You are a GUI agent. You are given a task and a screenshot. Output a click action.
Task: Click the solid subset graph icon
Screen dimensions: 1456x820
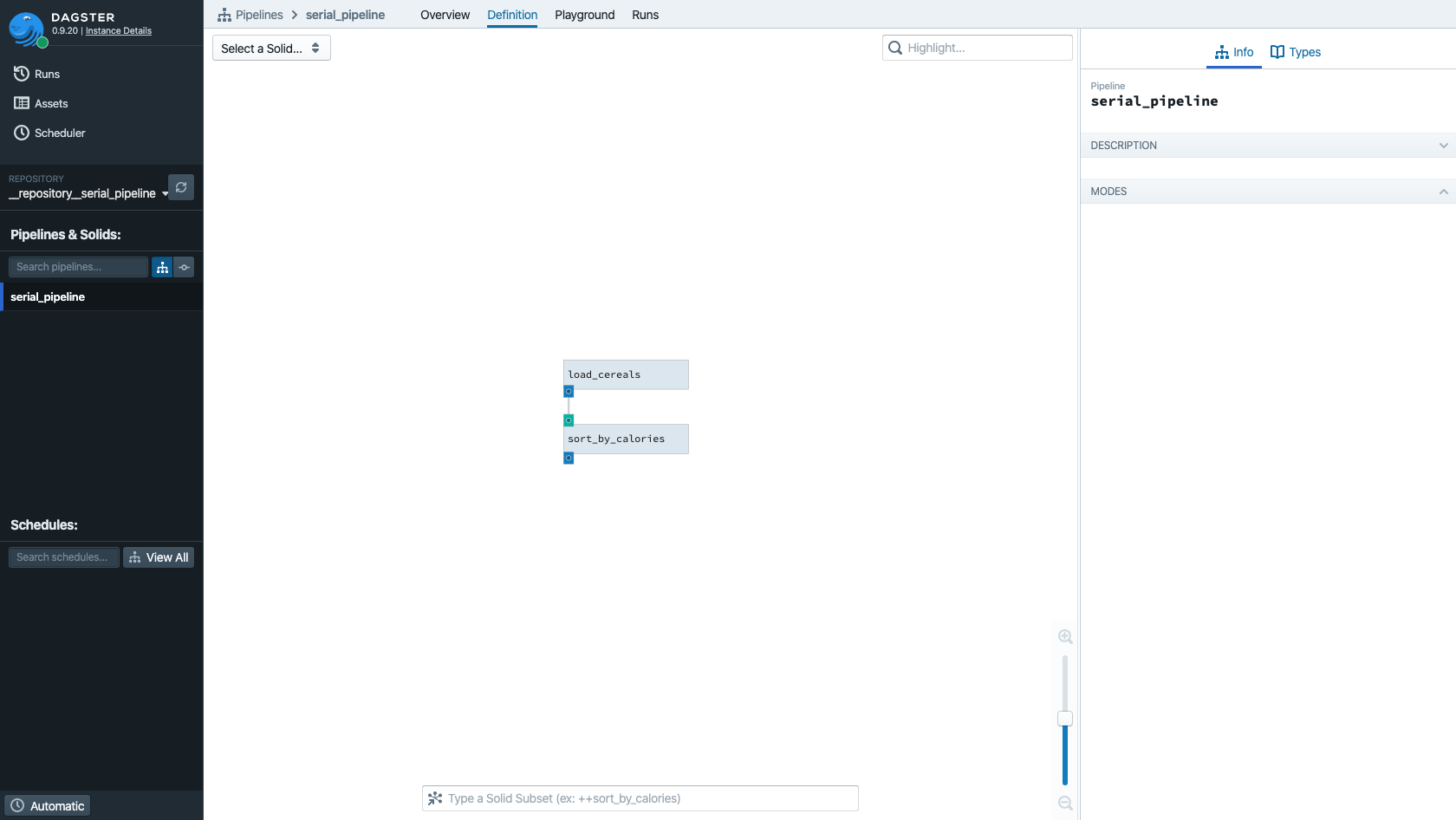coord(435,798)
